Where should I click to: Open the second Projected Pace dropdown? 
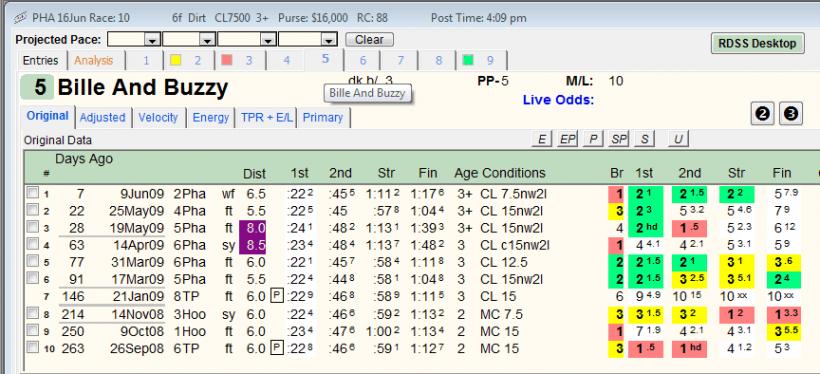[208, 40]
